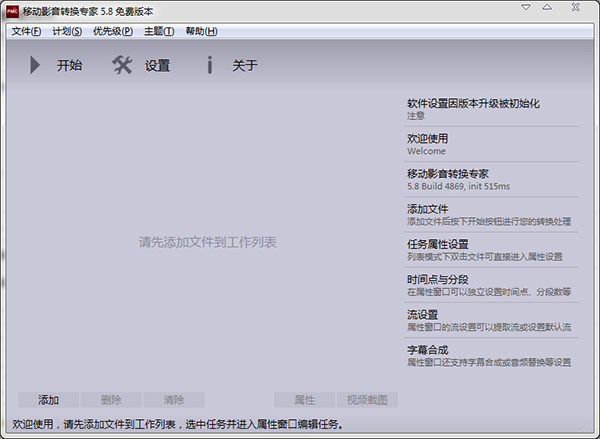This screenshot has width=600, height=439.
Task: Click the 软件设置因版本升级被初始化 notice
Action: pyautogui.click(x=490, y=108)
